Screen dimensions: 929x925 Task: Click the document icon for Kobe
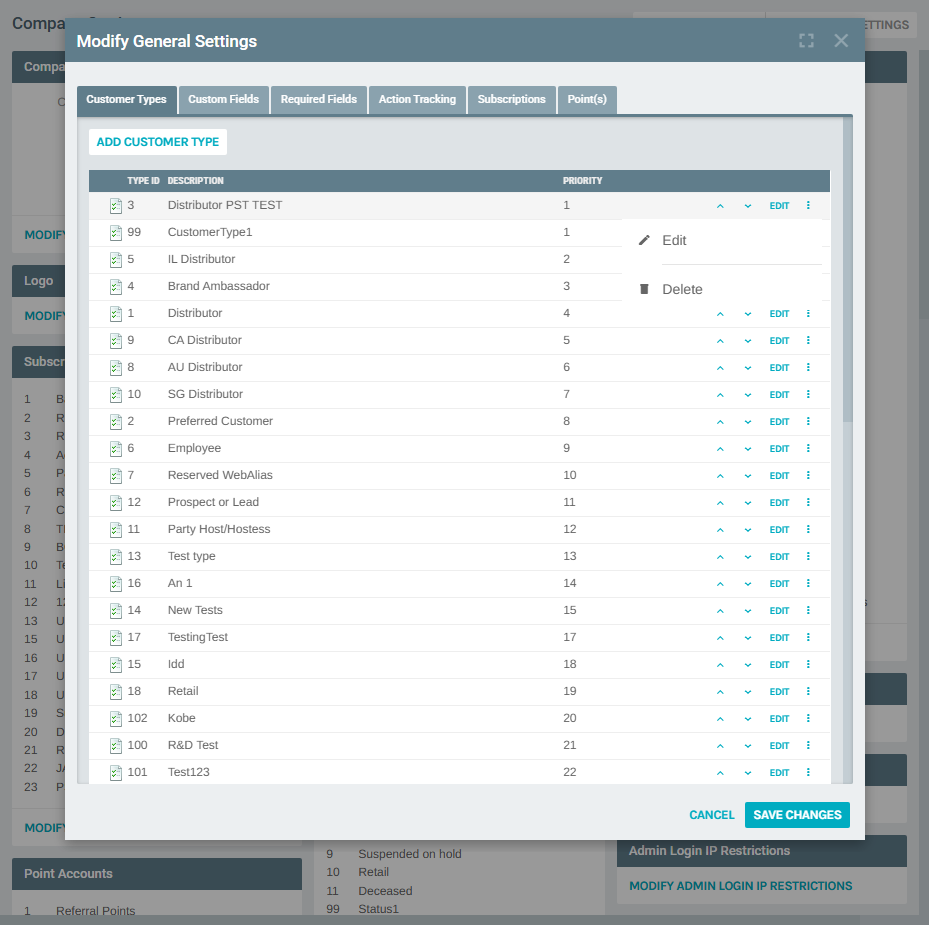tap(116, 719)
